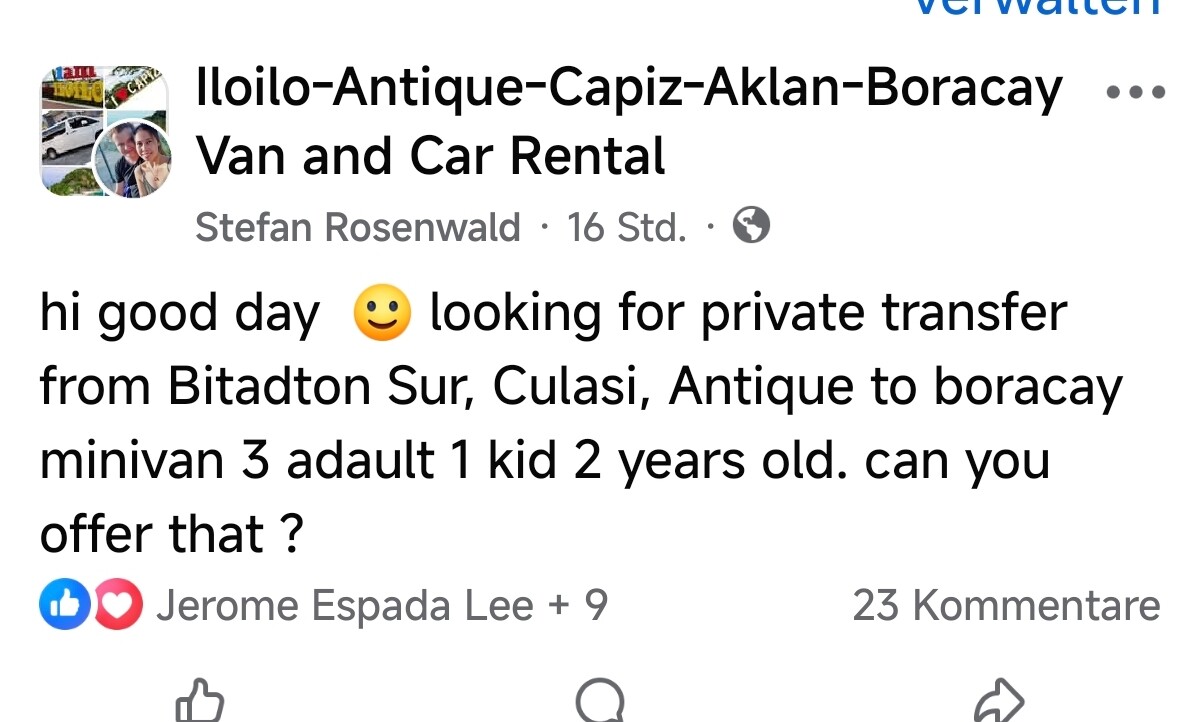Tap the Like thumbs-up button below post
Screen dimensions: 1200x722
tap(200, 701)
